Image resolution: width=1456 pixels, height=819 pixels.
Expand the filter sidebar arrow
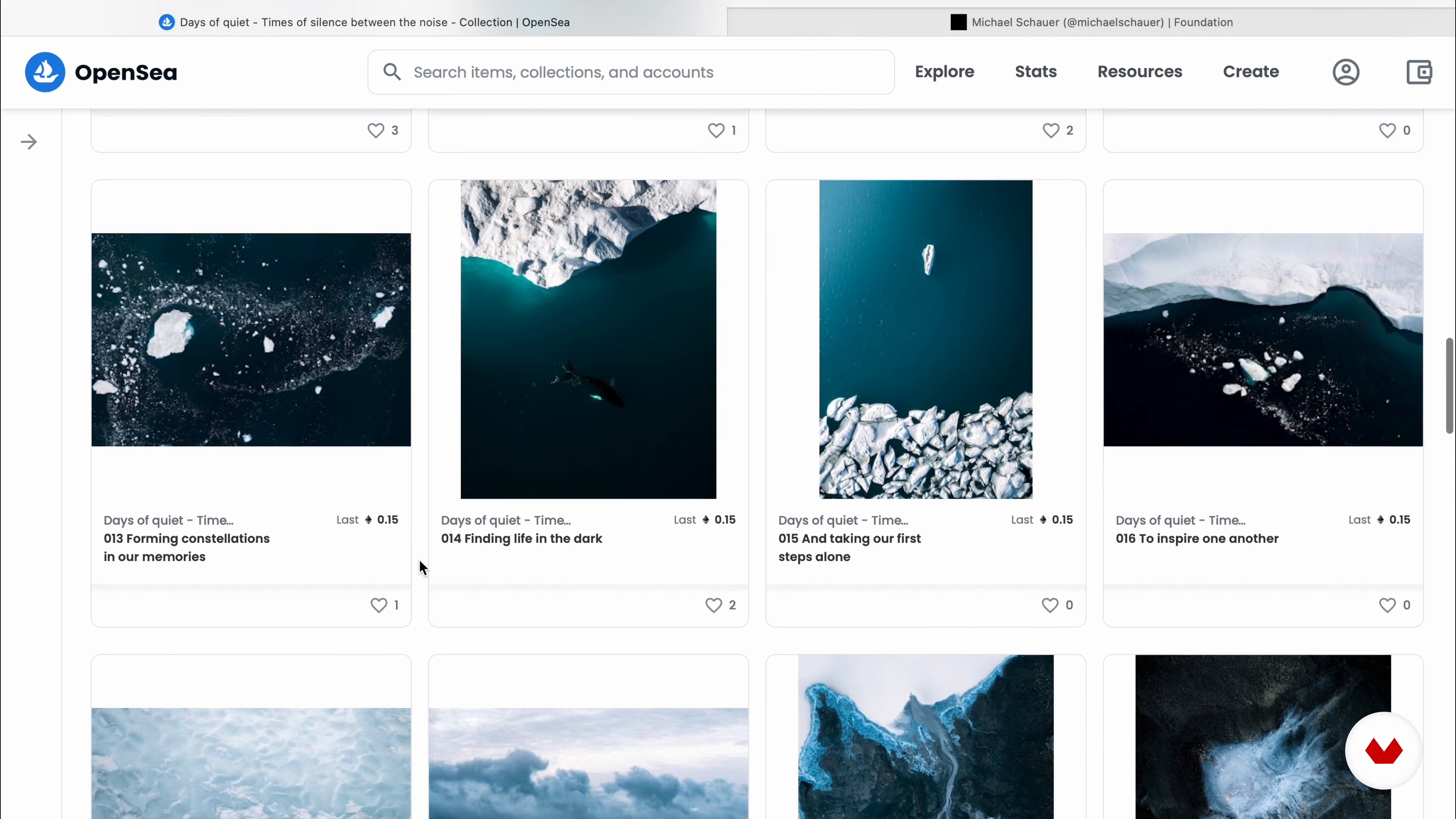coord(29,142)
